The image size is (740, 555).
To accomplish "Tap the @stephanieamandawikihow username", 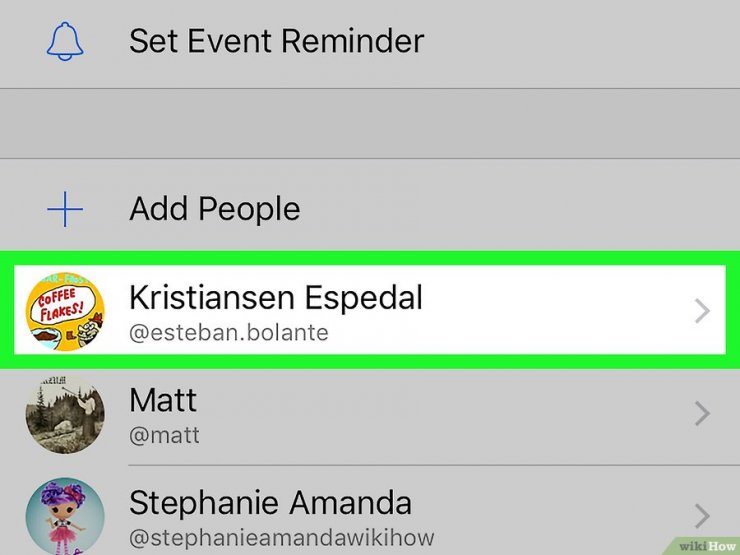I will tap(282, 538).
